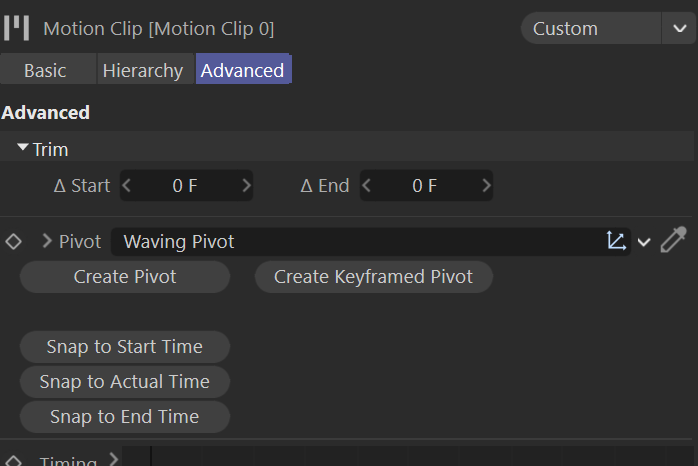The width and height of the screenshot is (698, 466).
Task: Toggle the Timing keyframe diamond
Action: [13, 461]
